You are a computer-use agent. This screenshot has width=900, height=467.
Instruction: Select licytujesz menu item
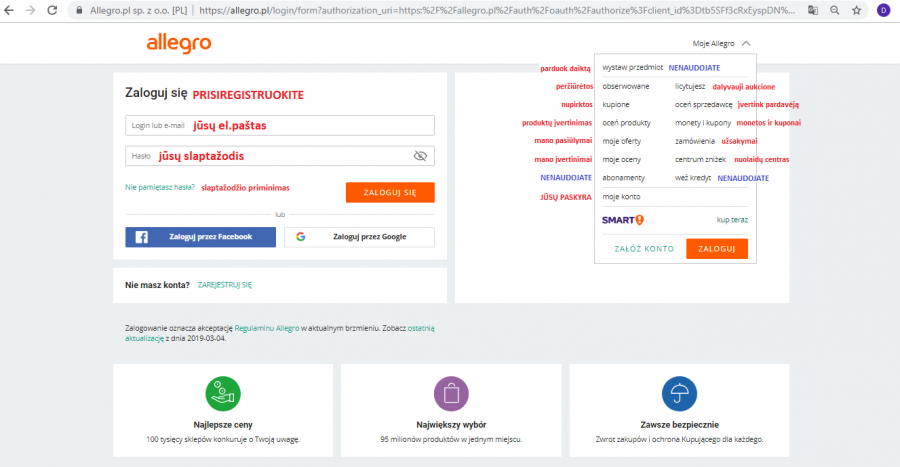[690, 86]
